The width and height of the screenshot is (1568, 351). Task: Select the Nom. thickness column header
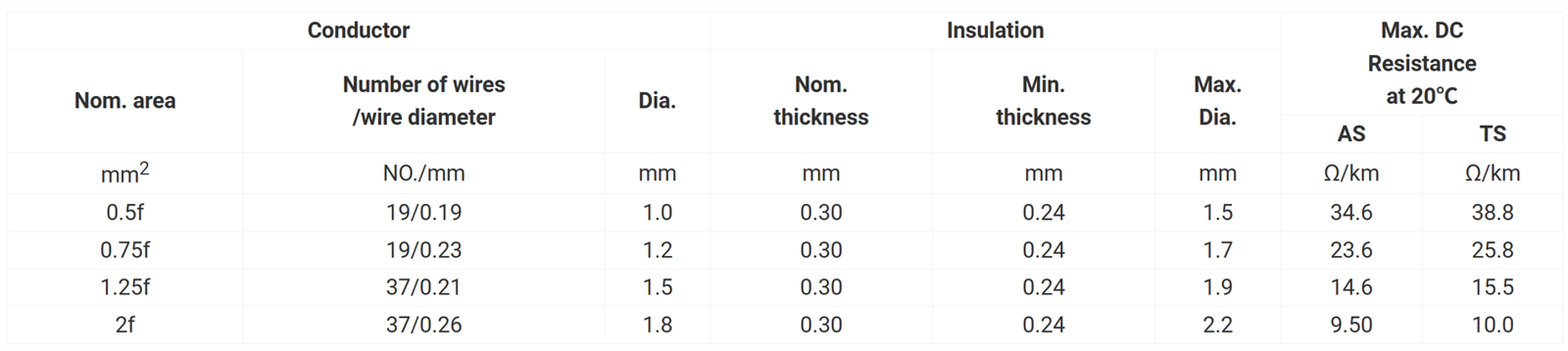(821, 101)
